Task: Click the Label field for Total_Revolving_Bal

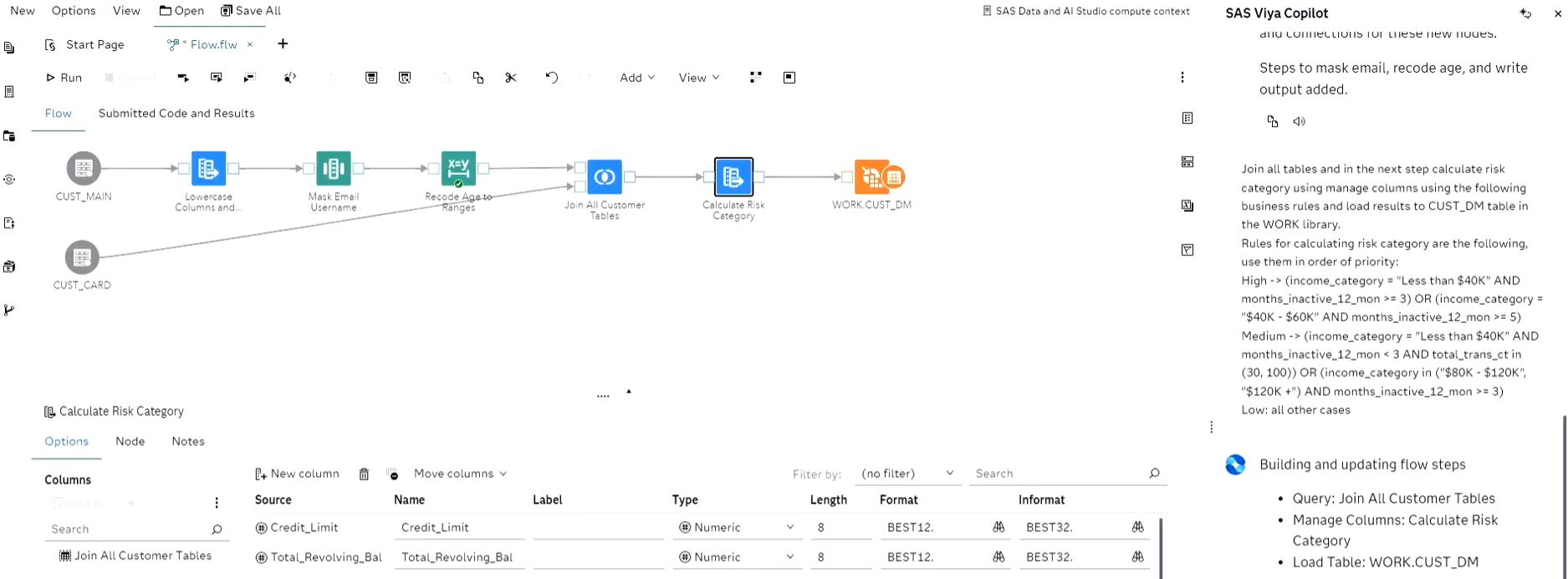Action: pos(598,557)
